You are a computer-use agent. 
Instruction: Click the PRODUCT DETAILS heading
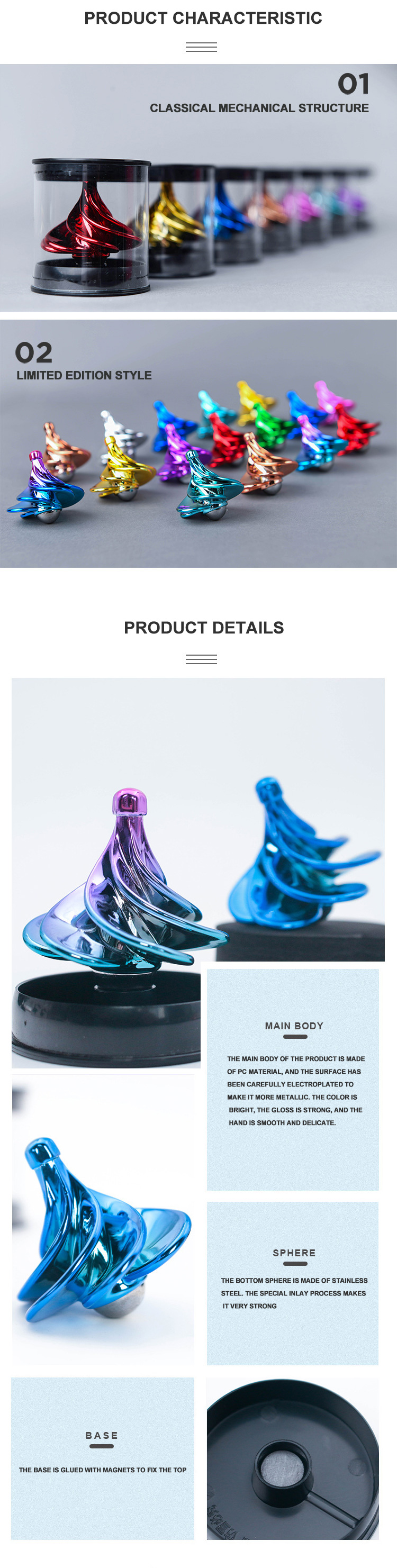(203, 628)
